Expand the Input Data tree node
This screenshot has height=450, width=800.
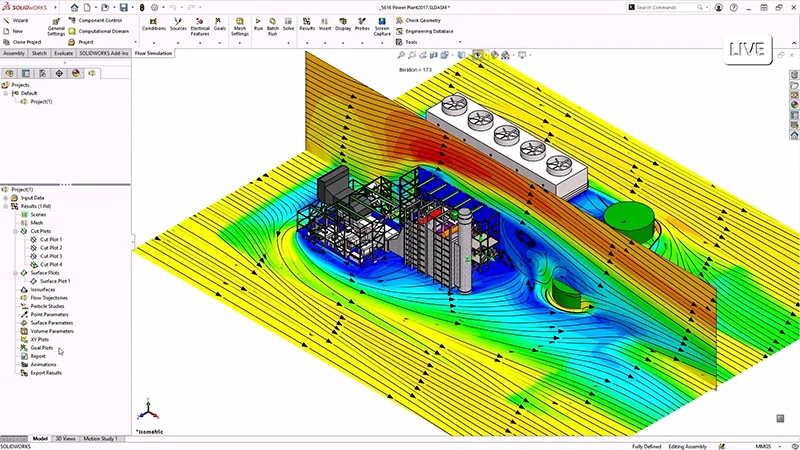coord(5,198)
